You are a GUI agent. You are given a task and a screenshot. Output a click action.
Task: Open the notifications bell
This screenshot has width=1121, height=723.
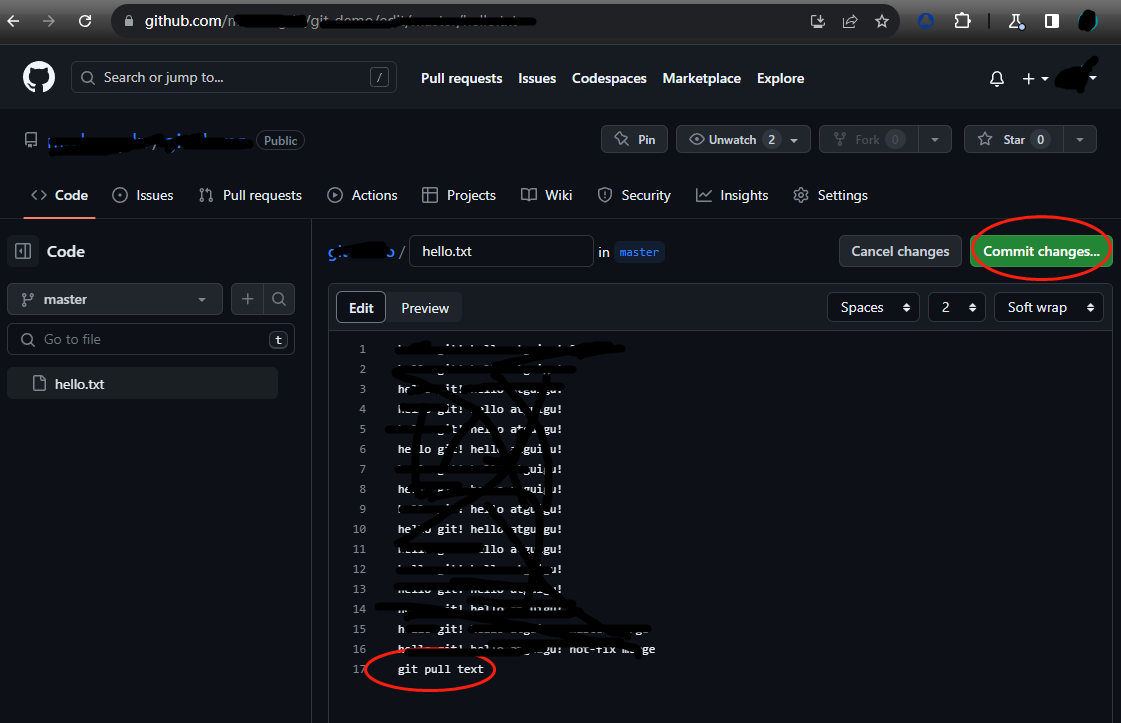click(997, 79)
